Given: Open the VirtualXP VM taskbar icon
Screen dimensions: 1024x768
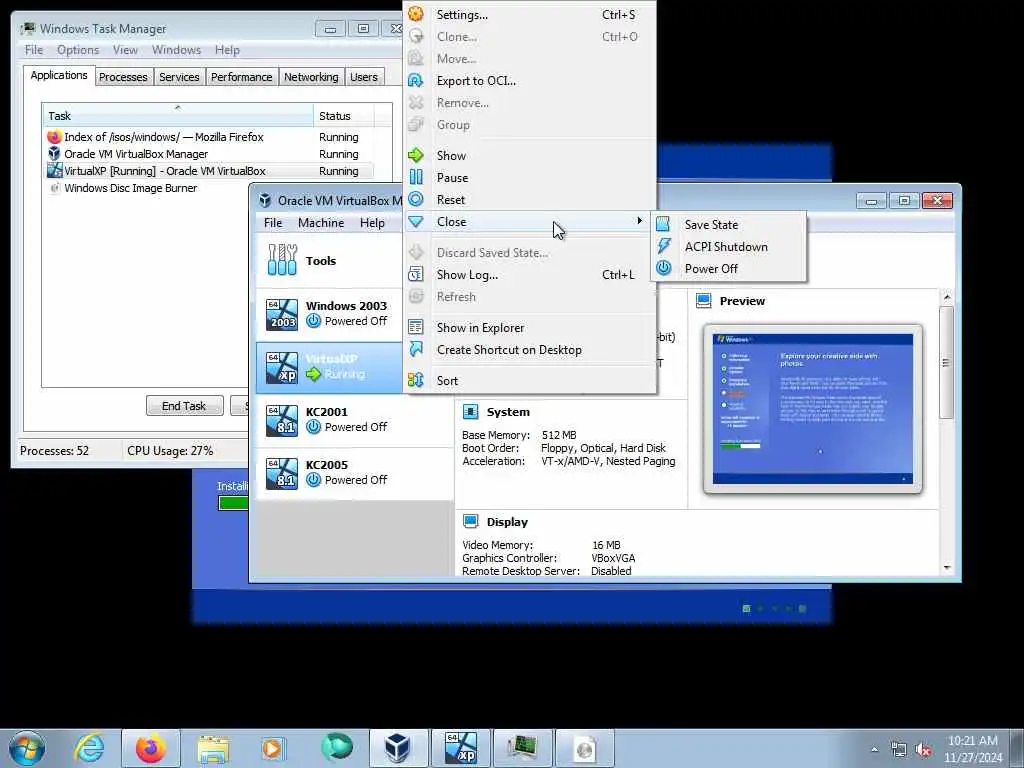Looking at the screenshot, I should click(x=461, y=748).
